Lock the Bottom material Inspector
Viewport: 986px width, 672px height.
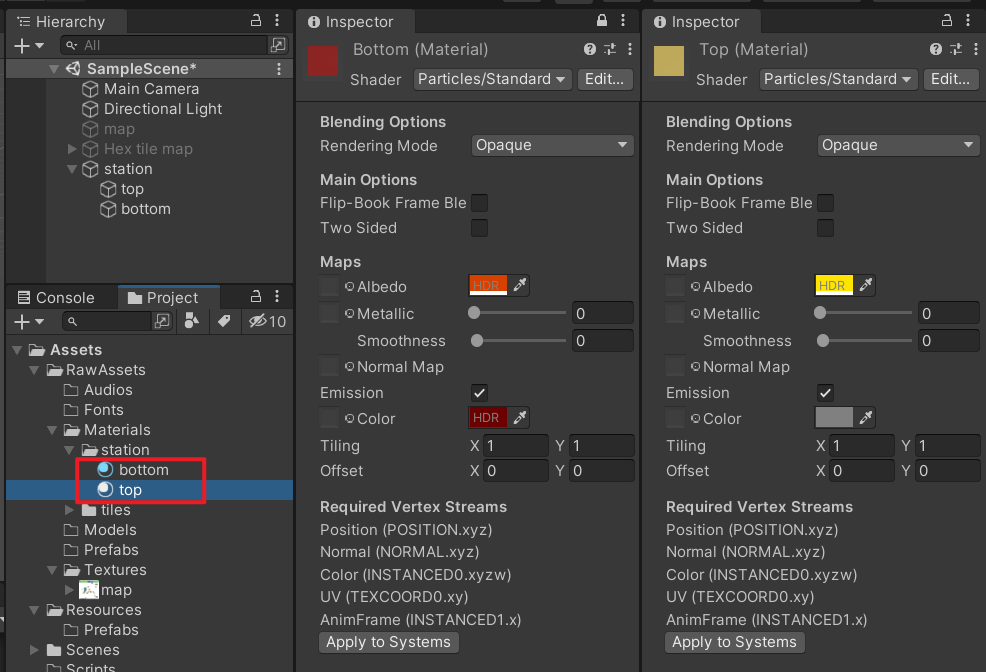click(x=602, y=21)
